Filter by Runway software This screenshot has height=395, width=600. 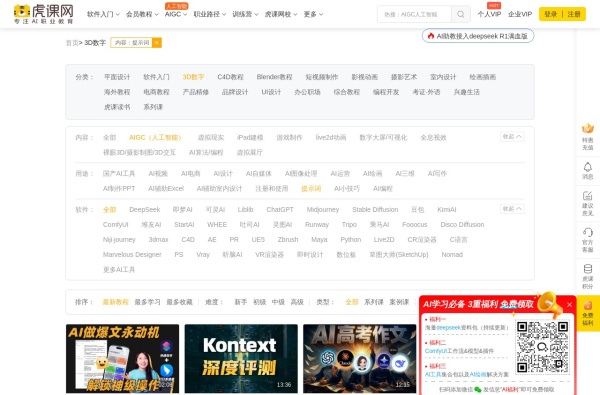tap(317, 224)
